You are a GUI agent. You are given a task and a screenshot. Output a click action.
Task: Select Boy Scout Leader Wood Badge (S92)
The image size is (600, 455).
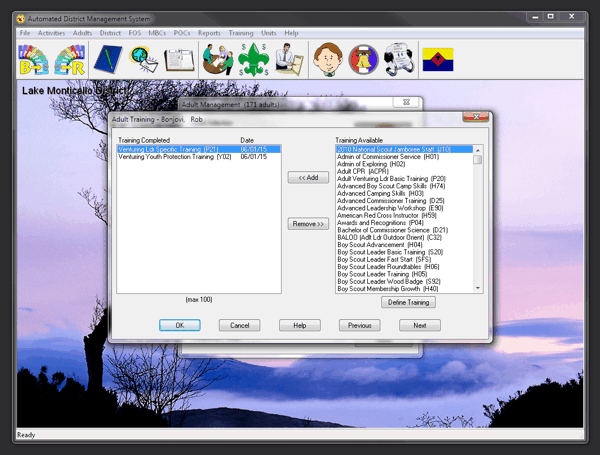point(404,281)
